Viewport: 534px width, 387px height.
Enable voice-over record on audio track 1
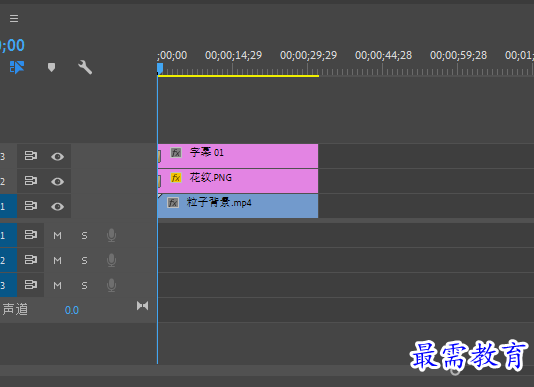click(x=111, y=235)
